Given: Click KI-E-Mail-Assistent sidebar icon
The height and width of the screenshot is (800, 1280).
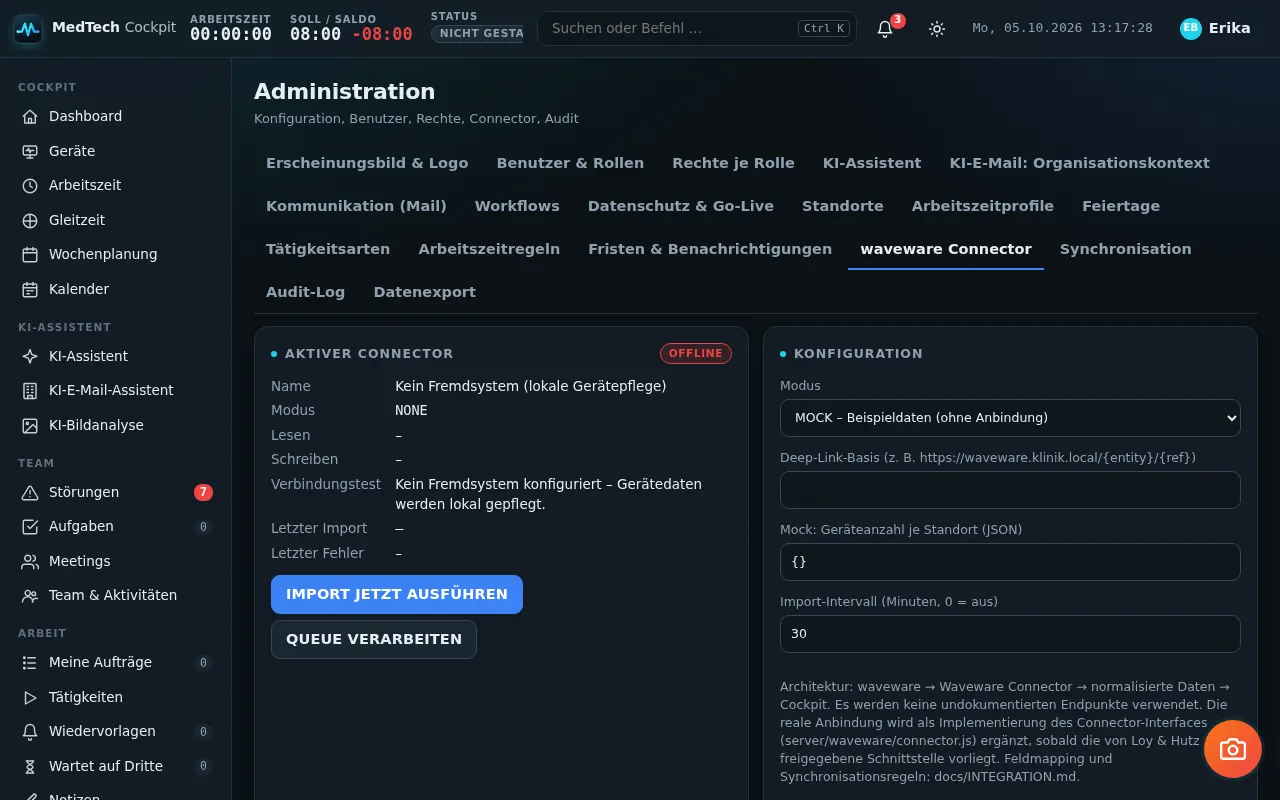Looking at the screenshot, I should tap(30, 390).
